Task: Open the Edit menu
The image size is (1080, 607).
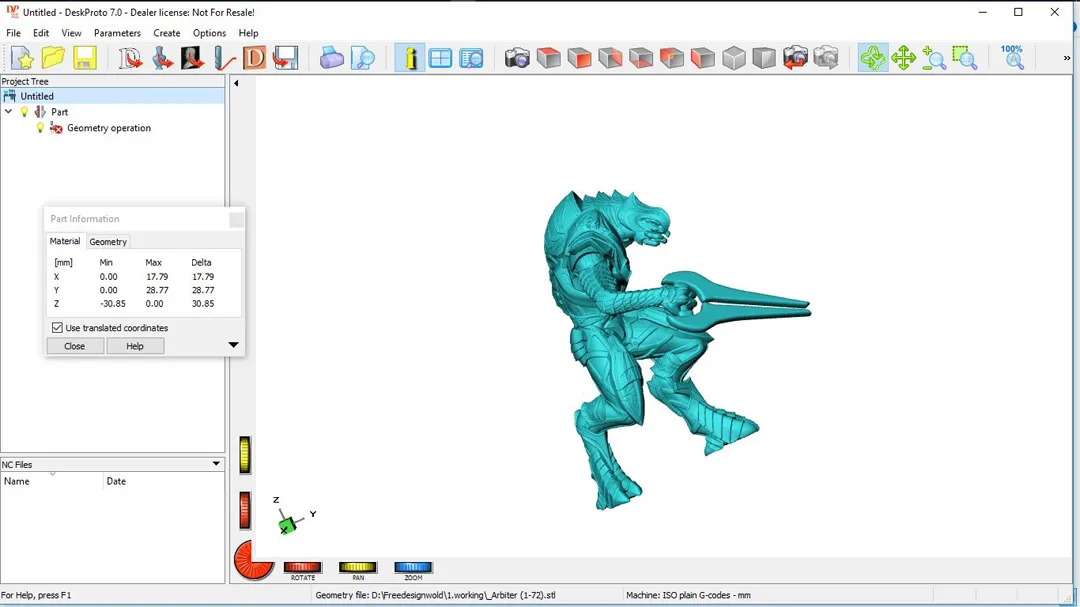Action: [x=41, y=33]
